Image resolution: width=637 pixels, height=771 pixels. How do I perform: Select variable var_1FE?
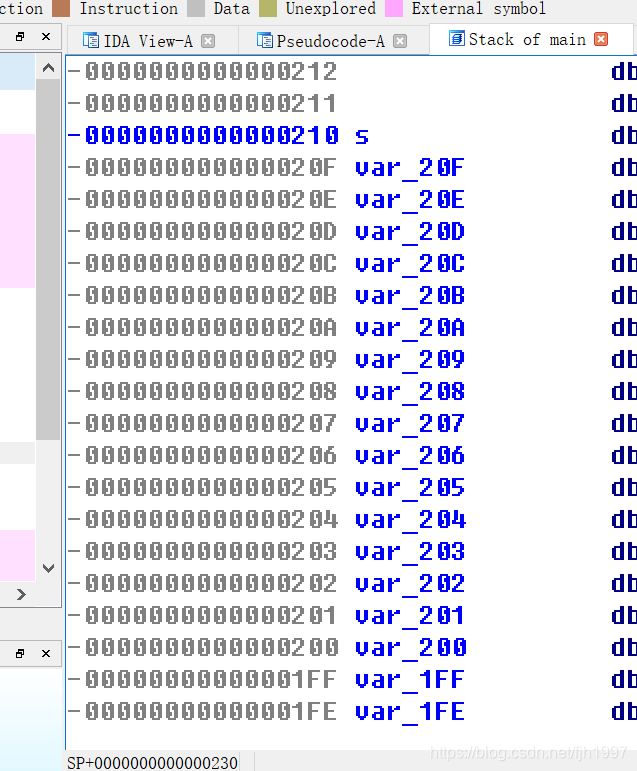pos(409,712)
